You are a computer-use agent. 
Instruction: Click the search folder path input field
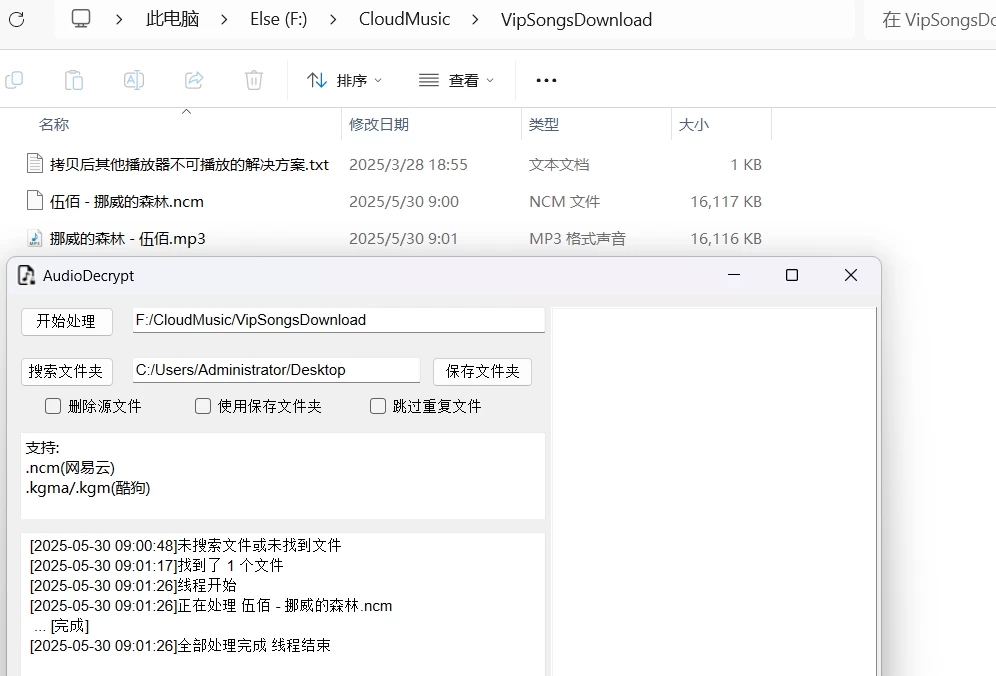click(x=339, y=320)
